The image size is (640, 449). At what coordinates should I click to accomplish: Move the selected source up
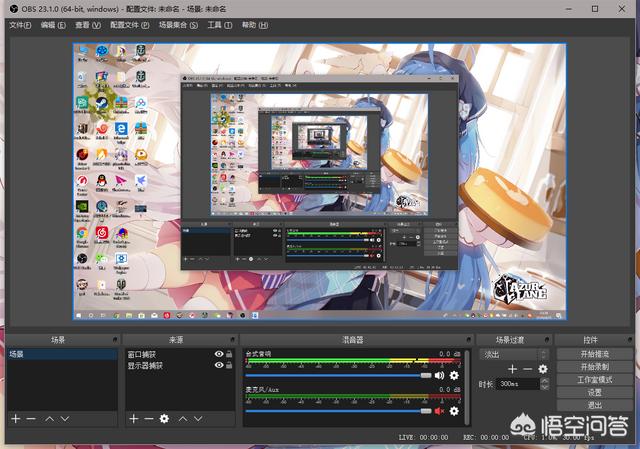(x=183, y=418)
